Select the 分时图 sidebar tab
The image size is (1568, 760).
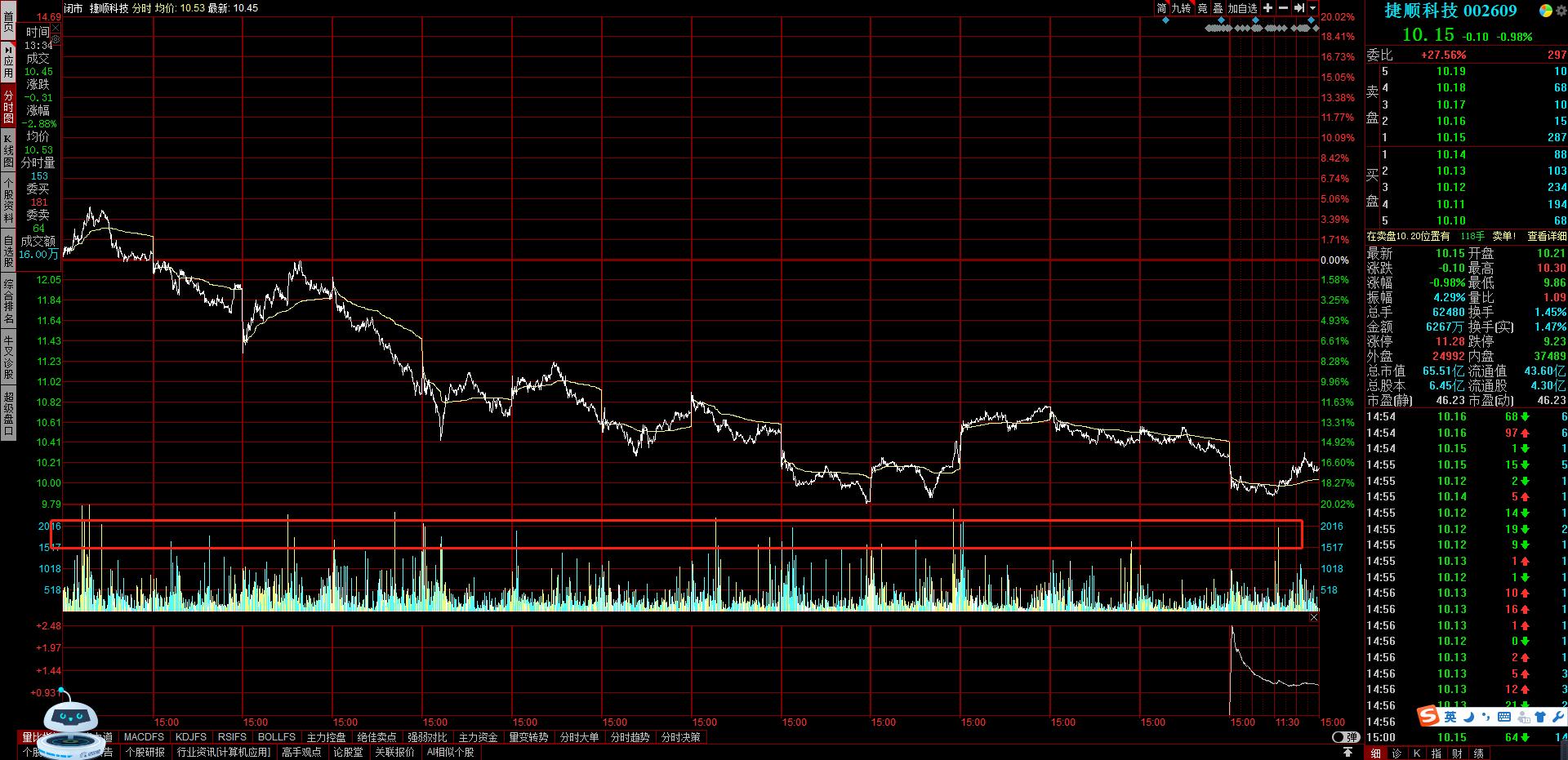[x=8, y=107]
